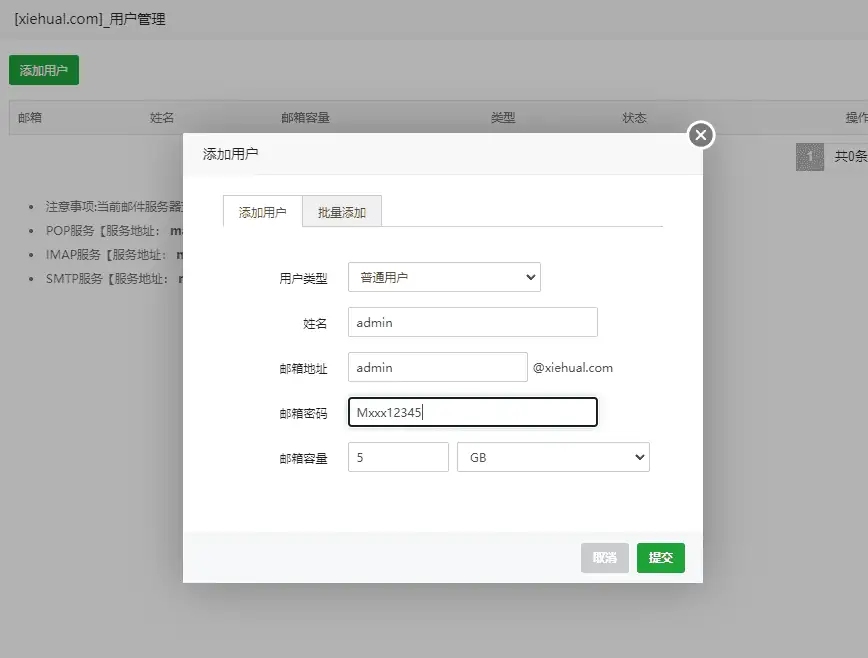The image size is (868, 658).
Task: Expand the user type selector to change role
Action: 443,277
